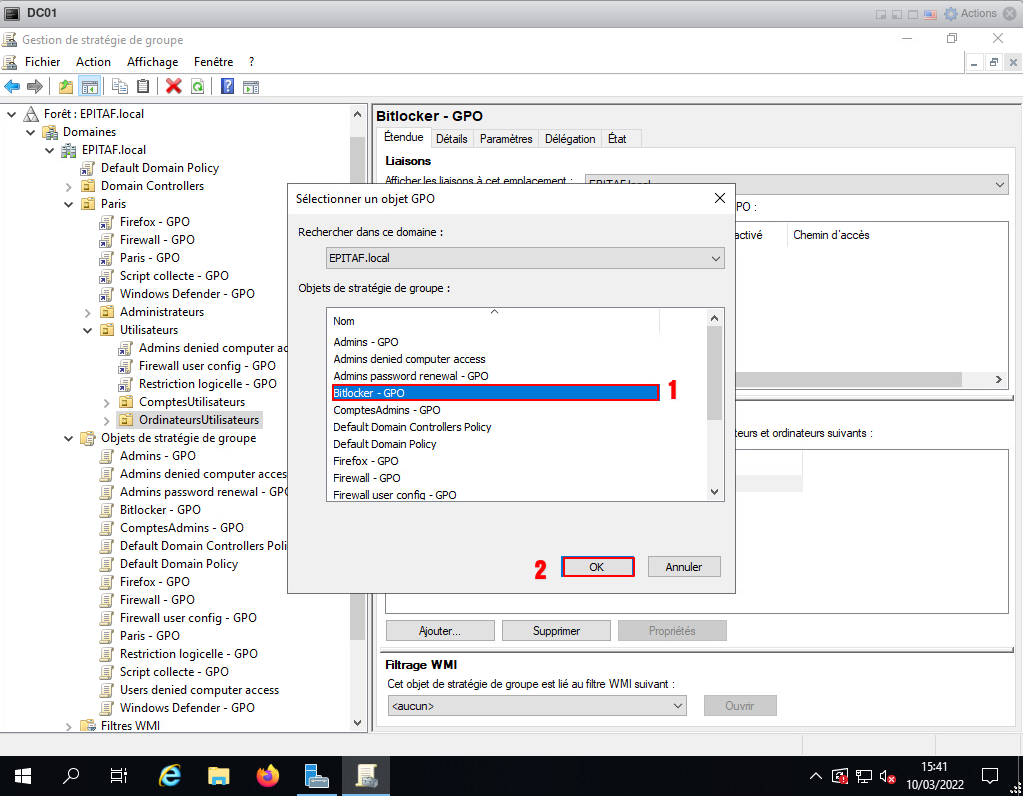The image size is (1023, 796).
Task: Expand the ComptesUtilisateurs tree node
Action: pyautogui.click(x=106, y=402)
